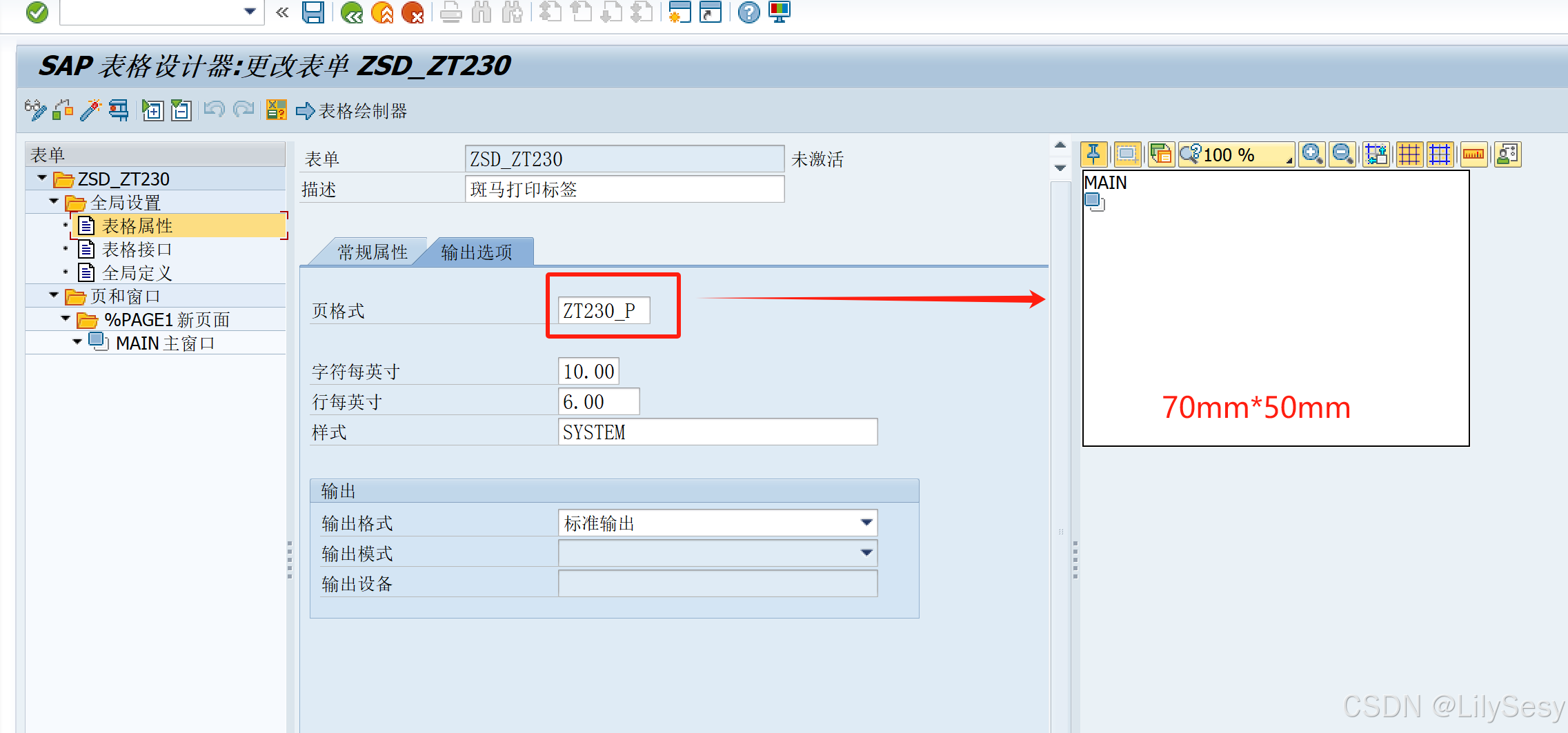Viewport: 1568px width, 733px height.
Task: Click the Redo icon
Action: pyautogui.click(x=244, y=110)
